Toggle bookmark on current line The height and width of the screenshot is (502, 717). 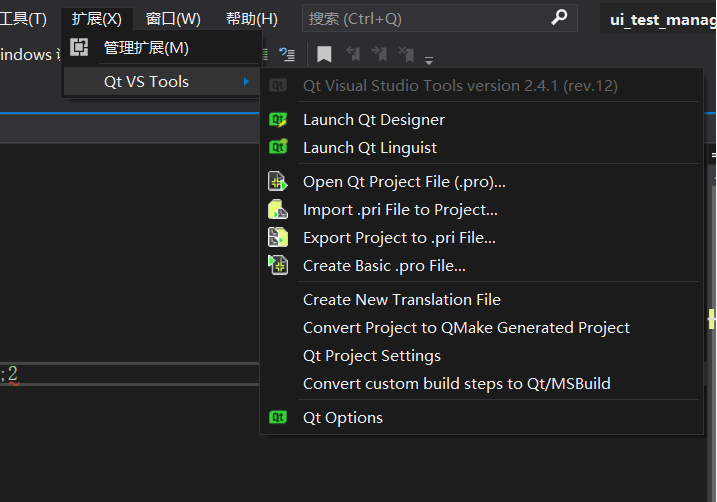324,54
